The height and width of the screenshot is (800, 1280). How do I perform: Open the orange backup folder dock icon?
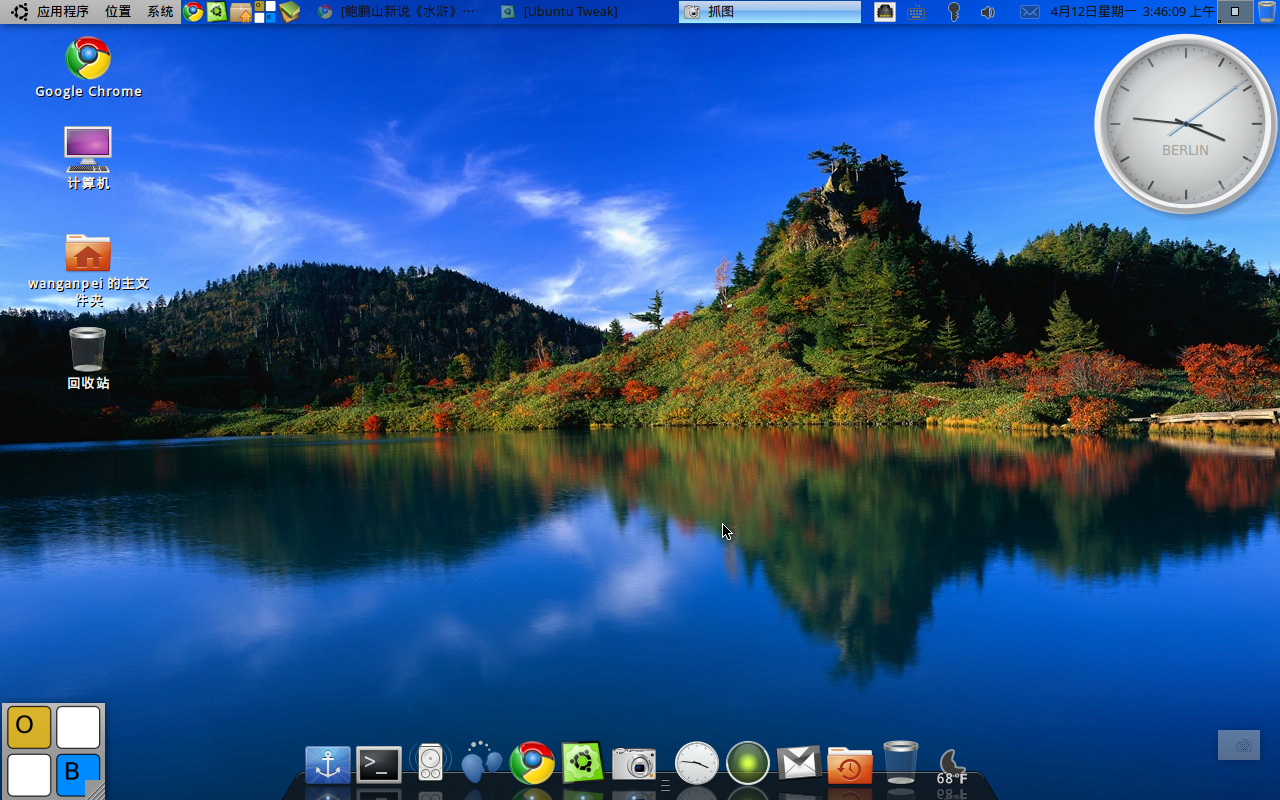click(850, 765)
